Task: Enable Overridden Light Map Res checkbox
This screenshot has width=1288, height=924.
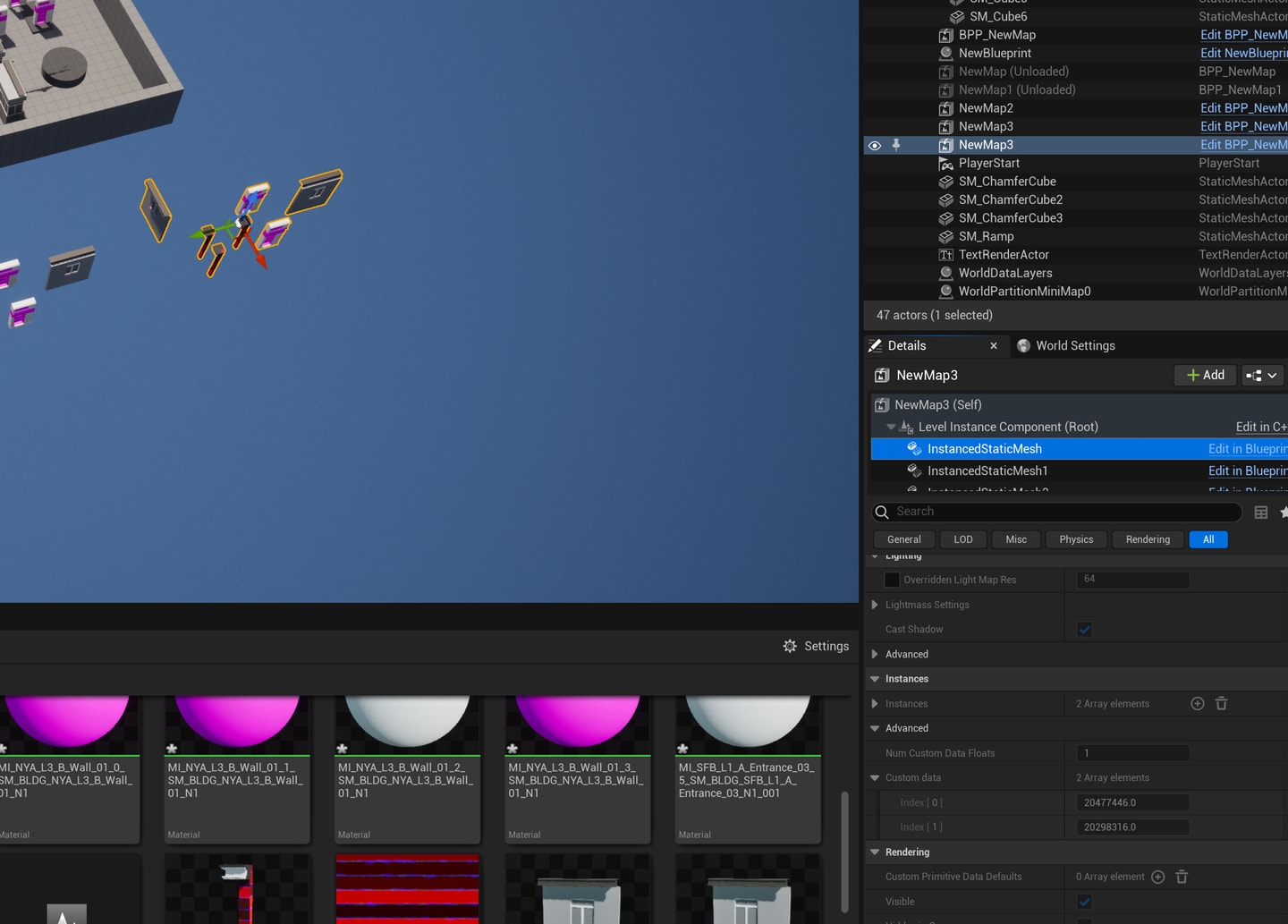Action: pos(892,580)
